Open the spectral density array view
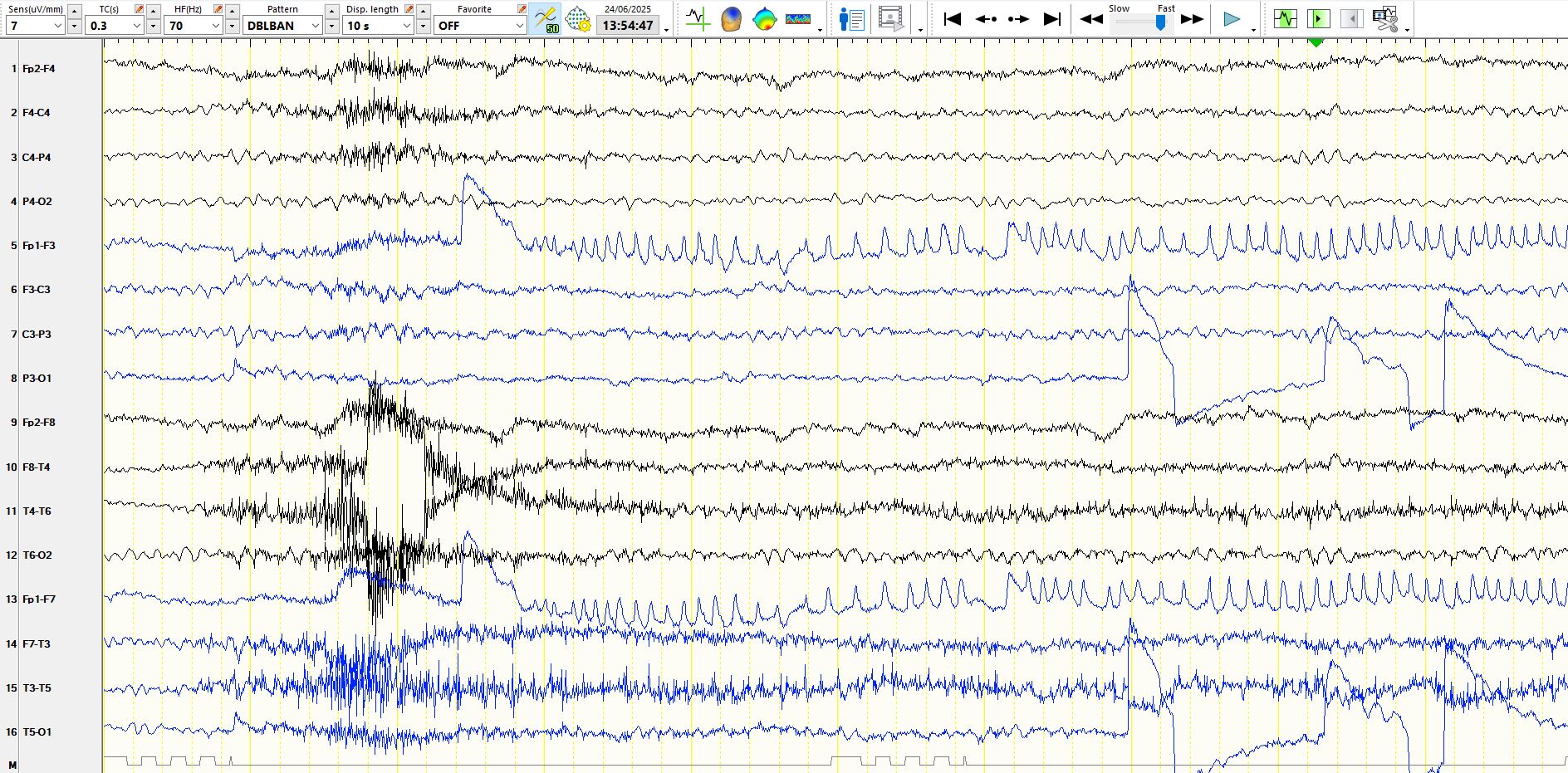 798,19
